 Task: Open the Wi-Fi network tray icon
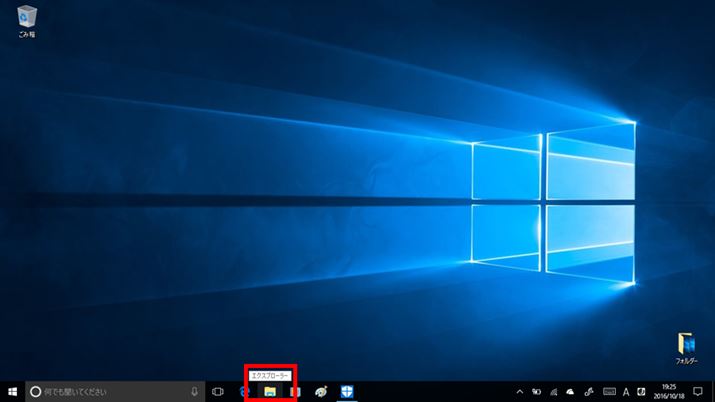point(553,391)
